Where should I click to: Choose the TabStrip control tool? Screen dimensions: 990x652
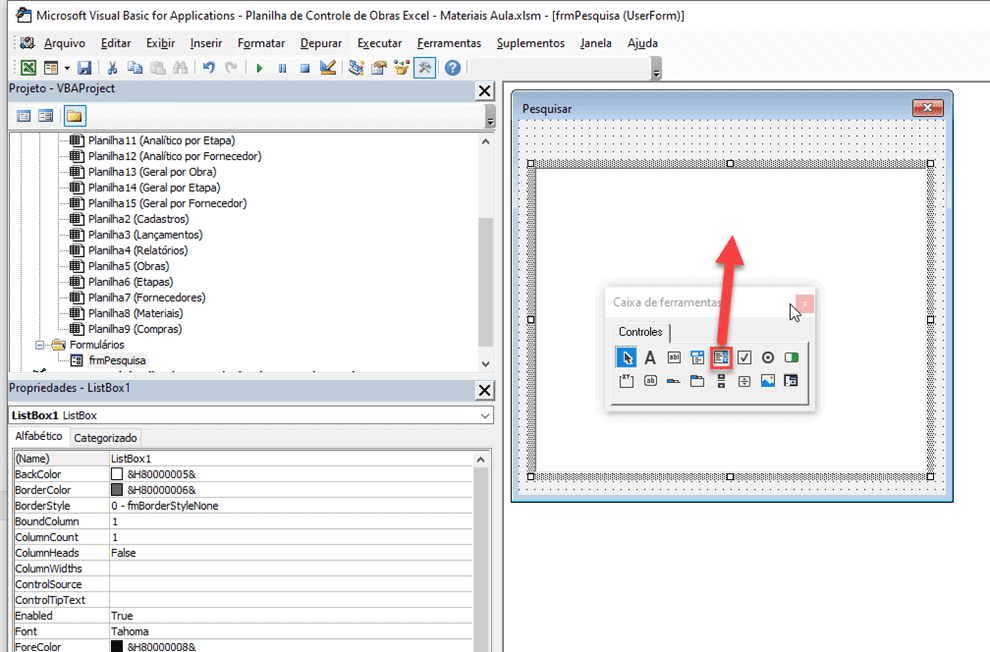point(674,381)
